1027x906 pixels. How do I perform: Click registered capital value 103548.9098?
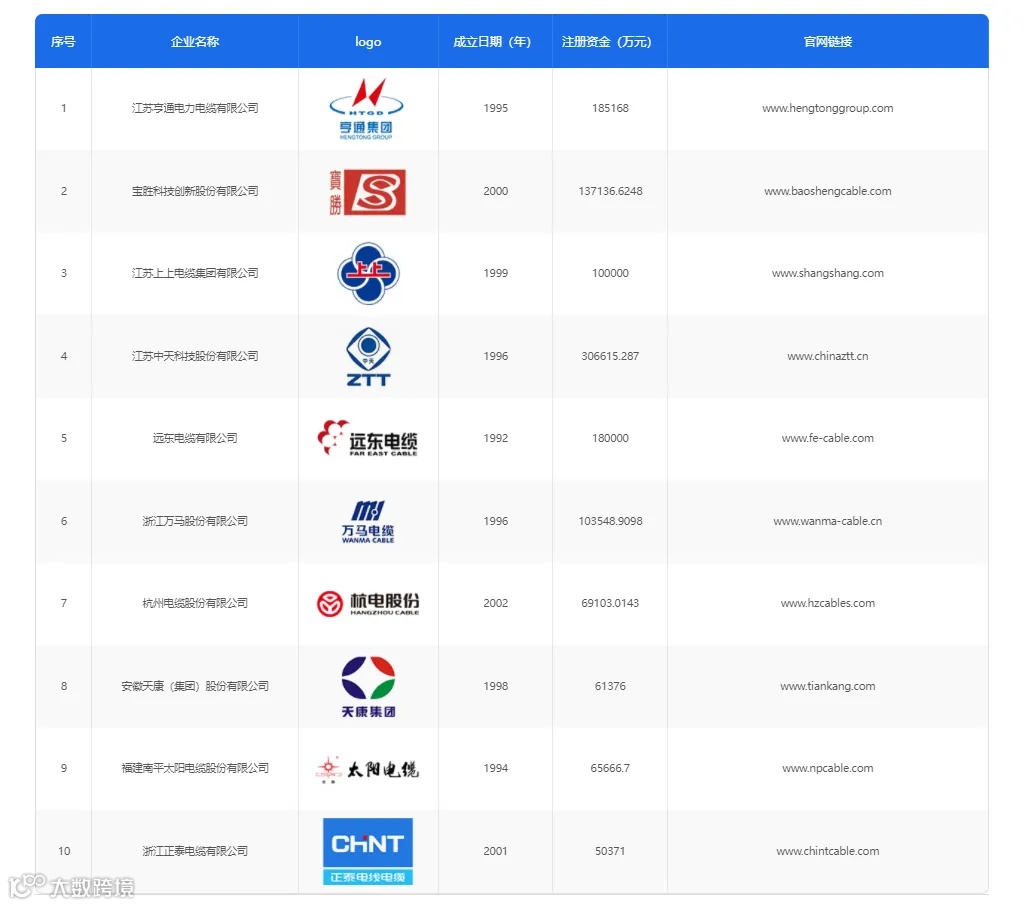coord(610,521)
